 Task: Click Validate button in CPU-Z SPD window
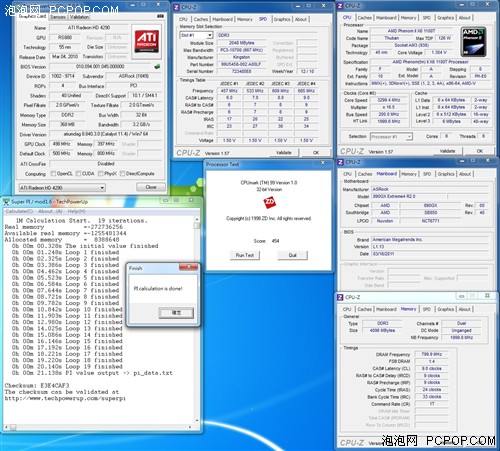pos(284,153)
